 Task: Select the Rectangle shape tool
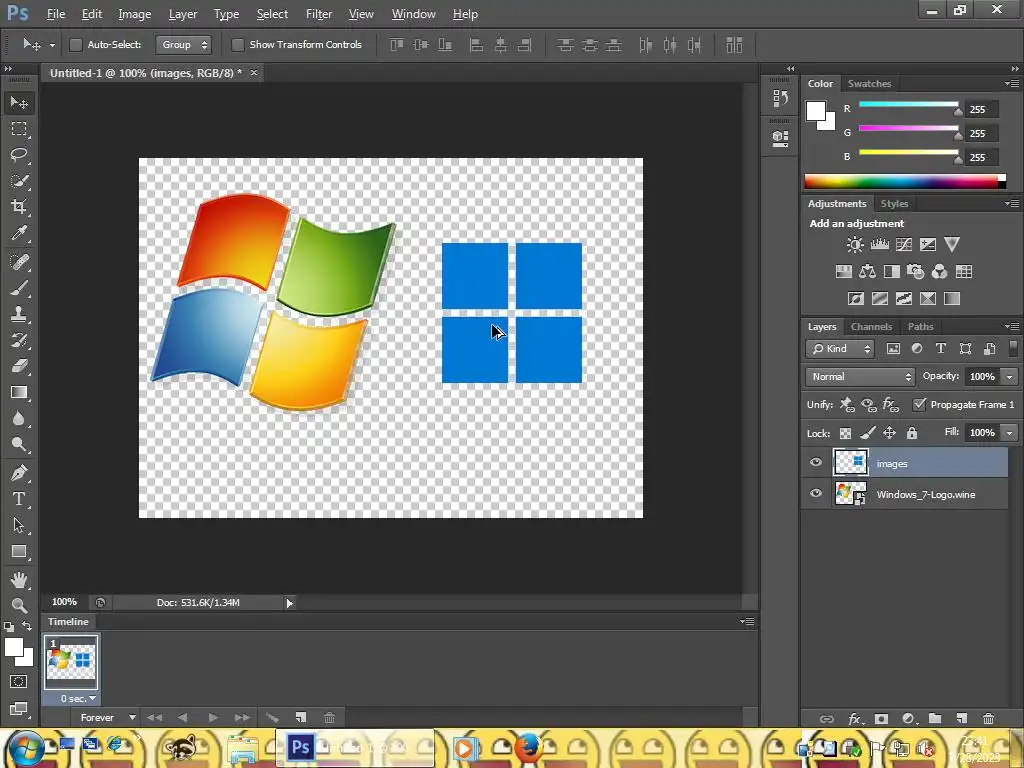click(19, 551)
